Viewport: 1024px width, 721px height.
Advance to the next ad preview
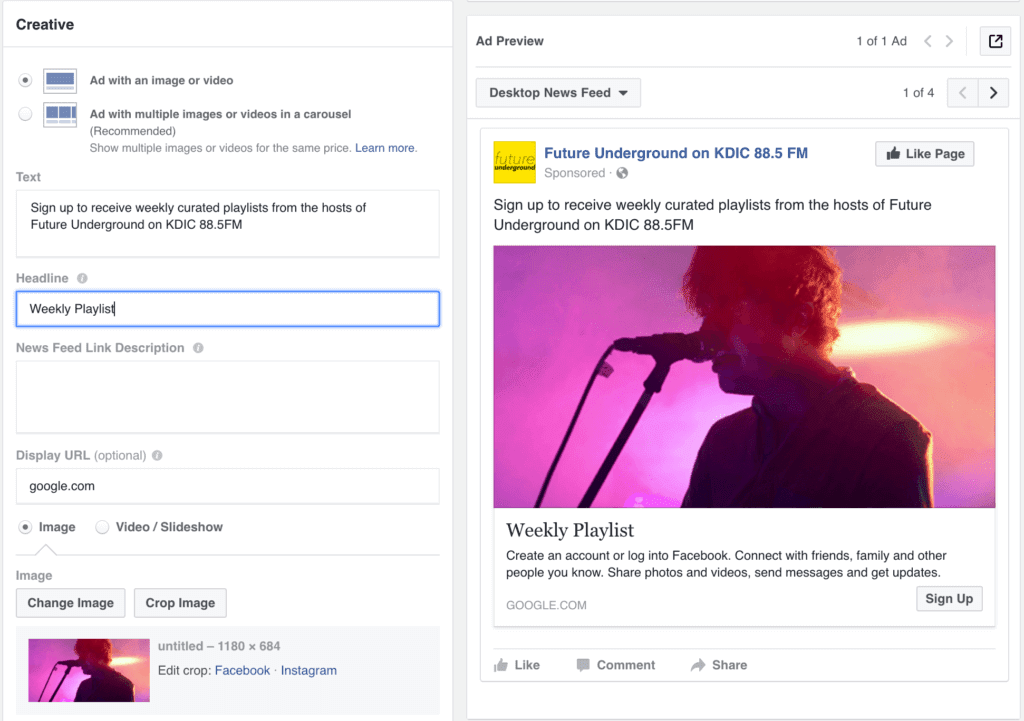coord(991,92)
